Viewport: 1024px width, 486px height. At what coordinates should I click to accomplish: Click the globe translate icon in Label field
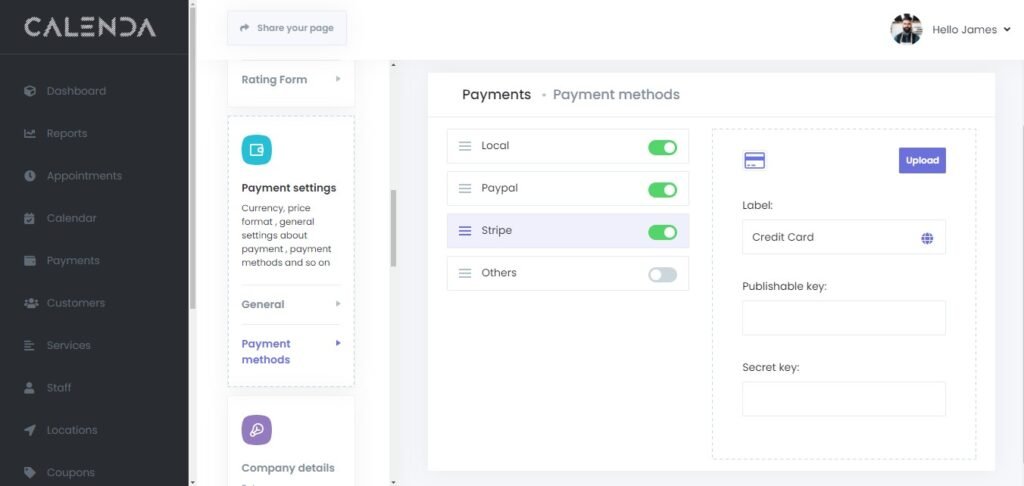(x=927, y=238)
